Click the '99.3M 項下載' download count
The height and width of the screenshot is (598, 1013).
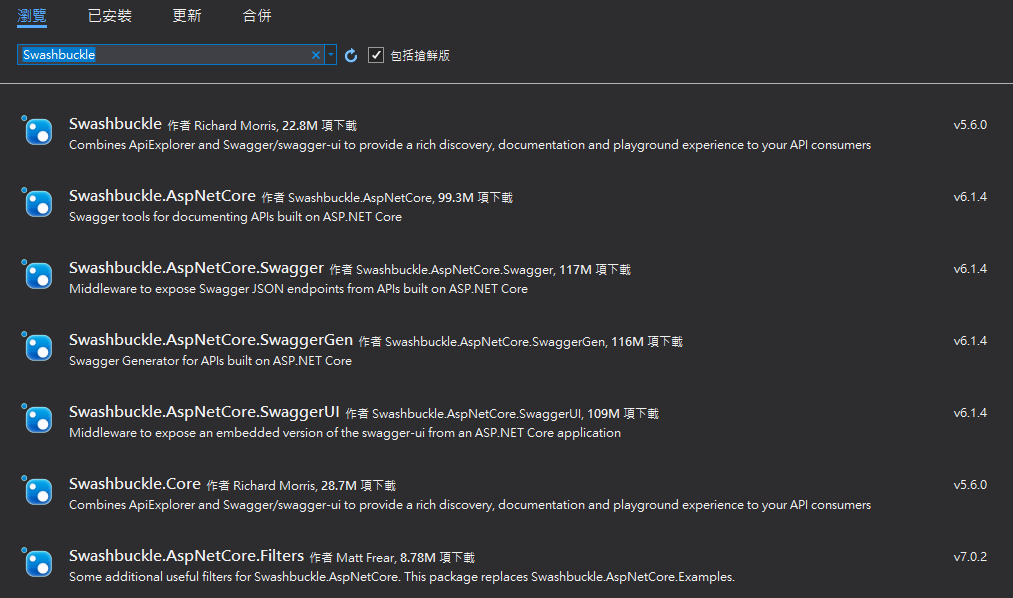[475, 198]
